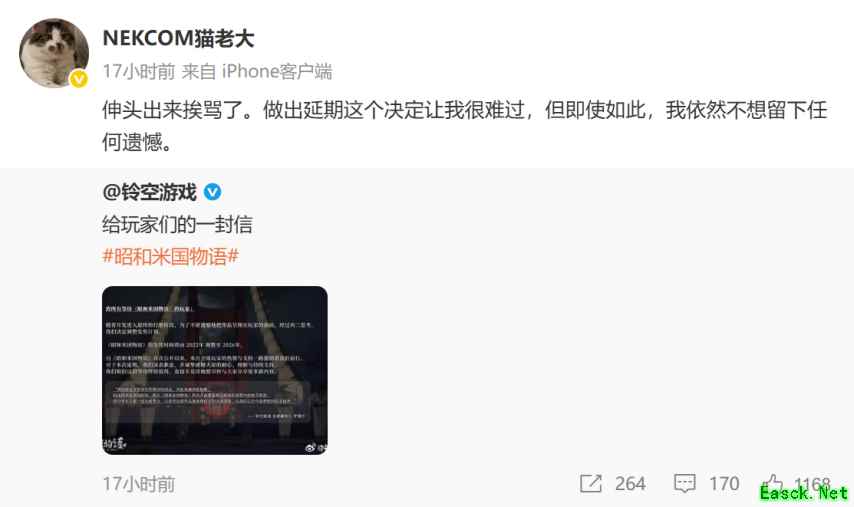Open the #昭和米国物语# hashtag topic
854x507 pixels.
pyautogui.click(x=170, y=256)
